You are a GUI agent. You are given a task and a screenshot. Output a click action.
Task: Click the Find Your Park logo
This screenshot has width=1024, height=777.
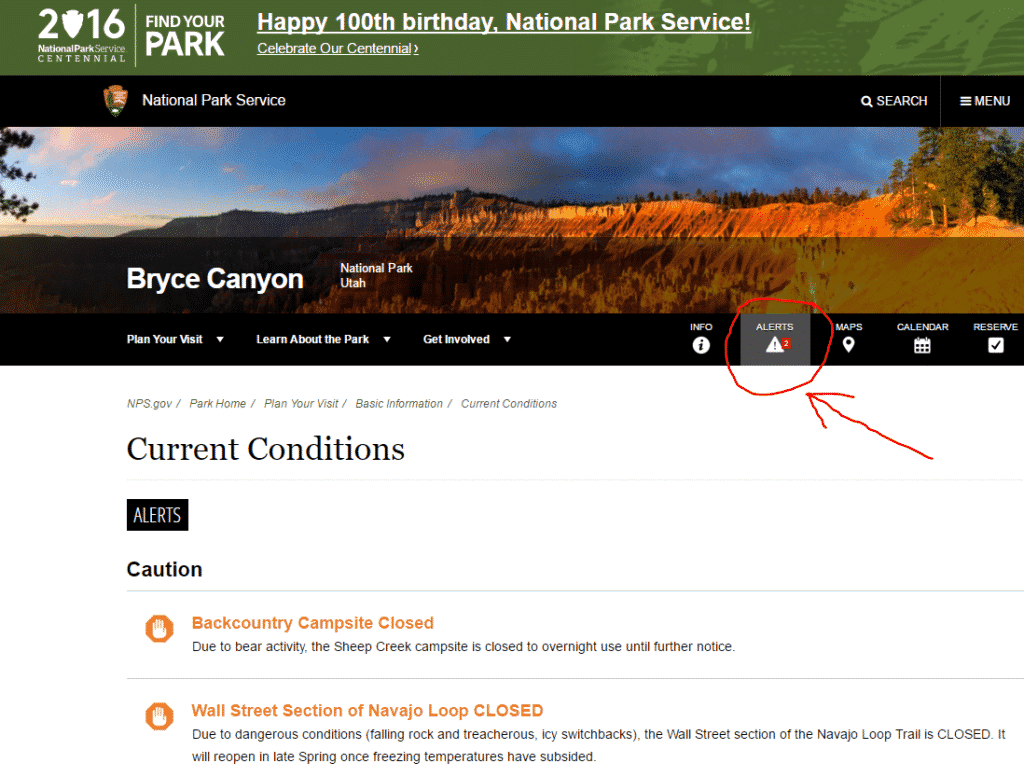[185, 36]
